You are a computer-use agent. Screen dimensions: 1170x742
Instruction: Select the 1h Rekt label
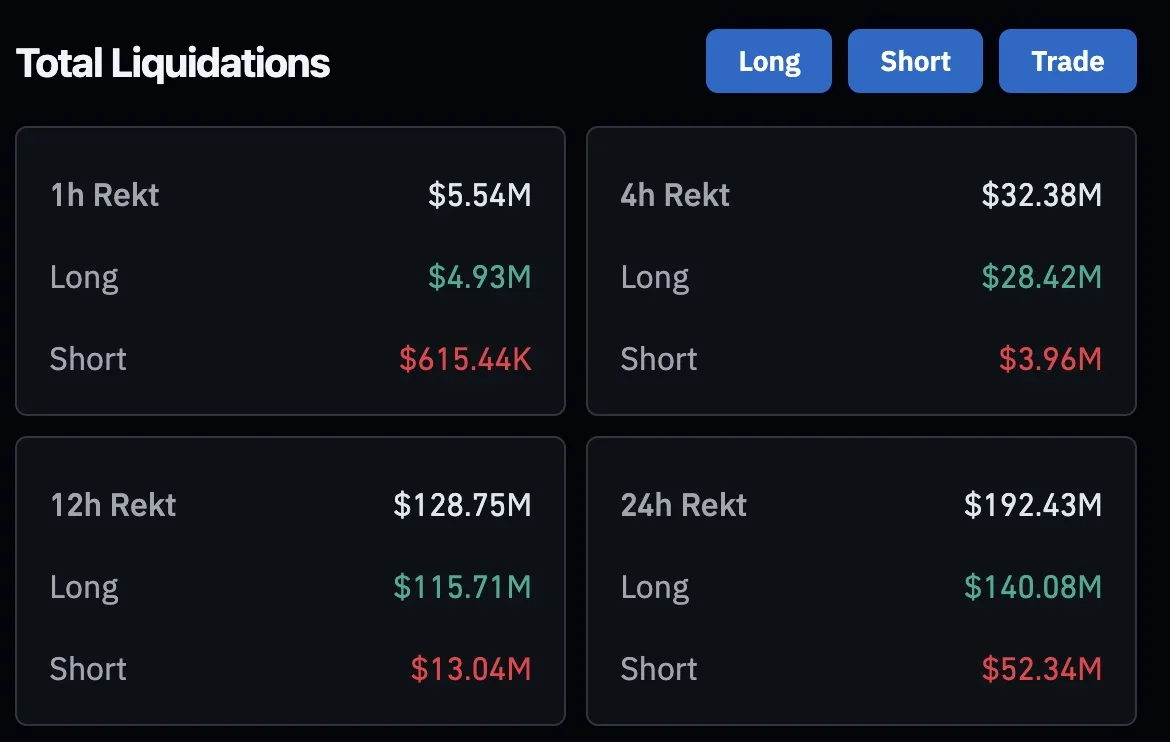click(x=104, y=195)
